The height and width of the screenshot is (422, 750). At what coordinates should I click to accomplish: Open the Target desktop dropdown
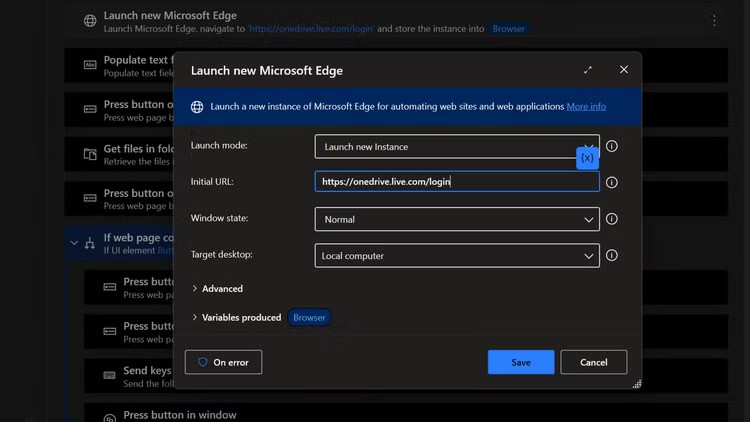(x=456, y=255)
